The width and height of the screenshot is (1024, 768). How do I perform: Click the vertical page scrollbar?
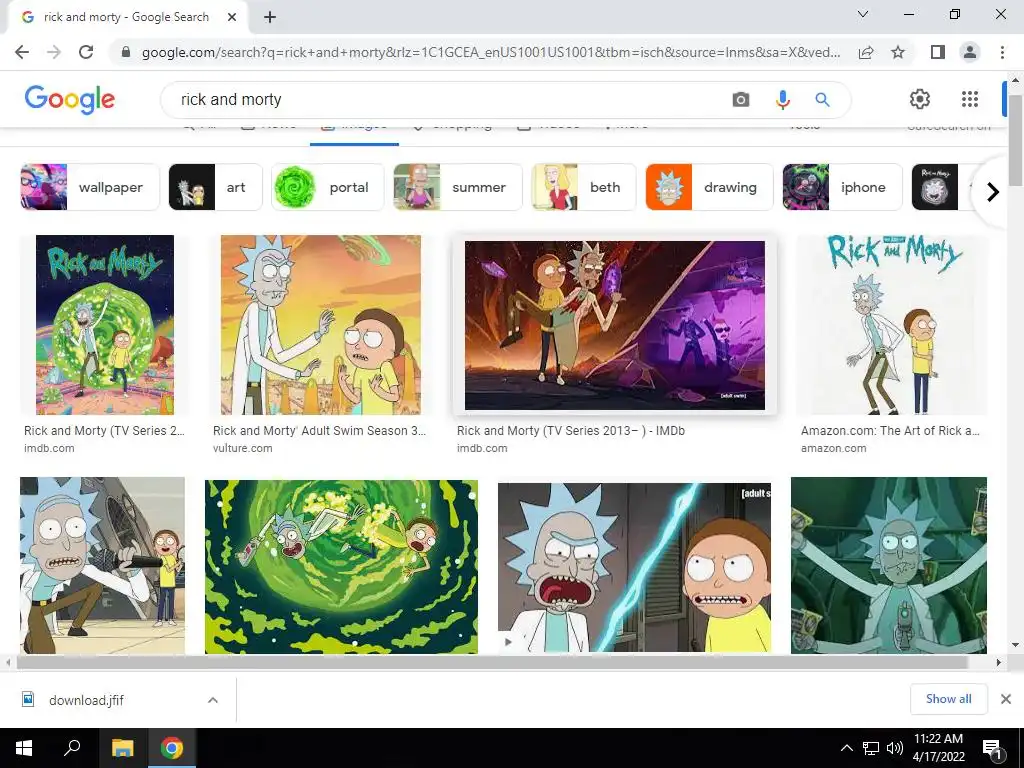point(1016,140)
